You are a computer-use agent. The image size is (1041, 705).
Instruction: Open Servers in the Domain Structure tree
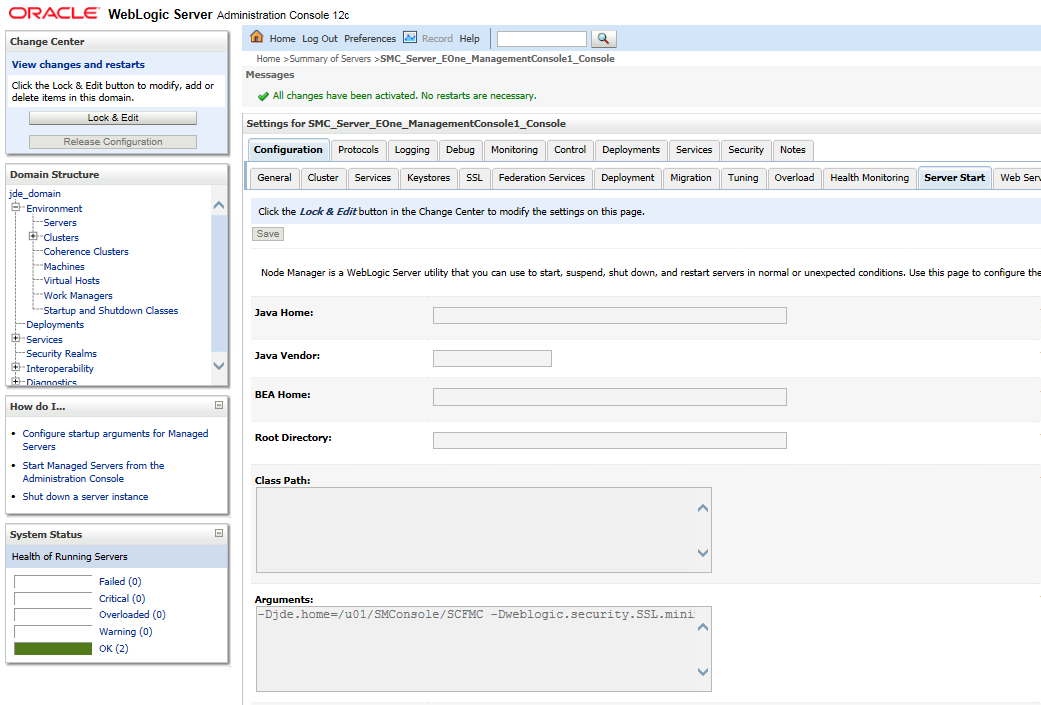[x=60, y=223]
